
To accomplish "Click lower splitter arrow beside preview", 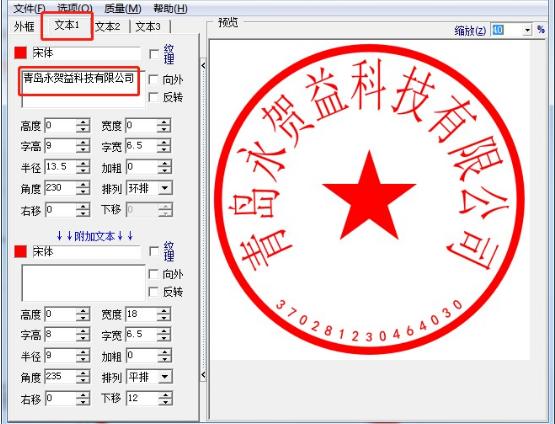I will (203, 374).
